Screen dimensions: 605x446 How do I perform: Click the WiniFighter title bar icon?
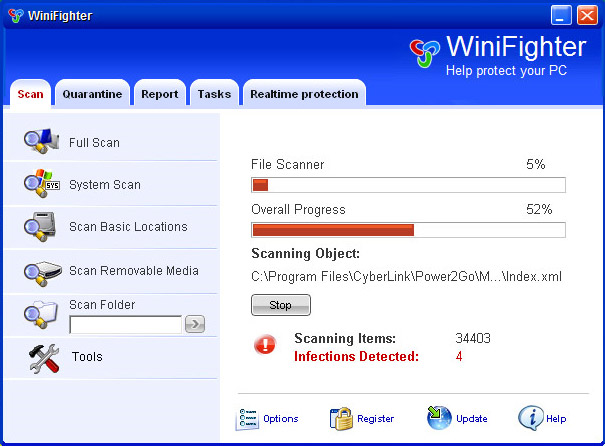pyautogui.click(x=15, y=15)
